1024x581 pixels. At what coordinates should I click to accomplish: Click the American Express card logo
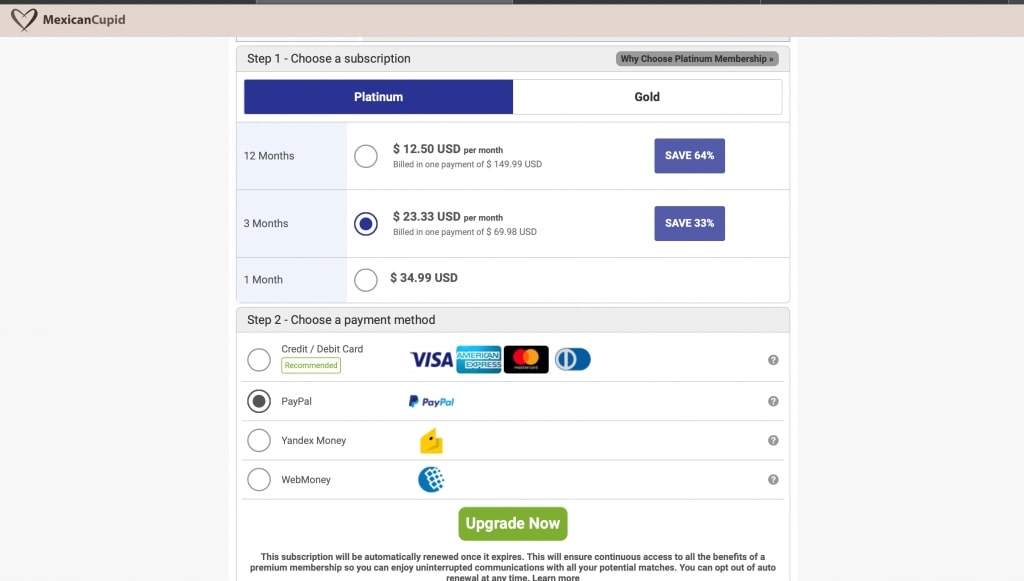click(x=479, y=360)
